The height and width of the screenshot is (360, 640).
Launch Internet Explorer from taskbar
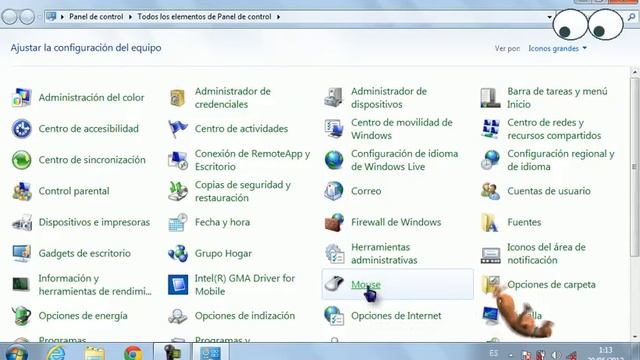(56, 353)
